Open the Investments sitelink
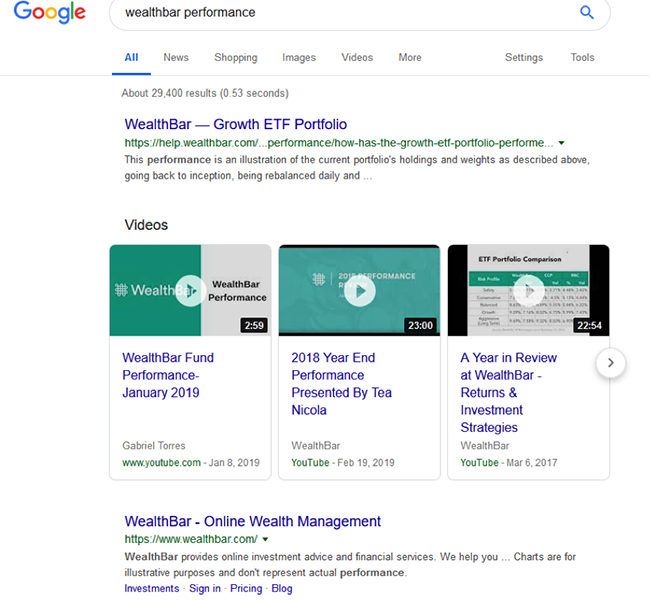Viewport: 650px width, 600px height. (x=152, y=589)
